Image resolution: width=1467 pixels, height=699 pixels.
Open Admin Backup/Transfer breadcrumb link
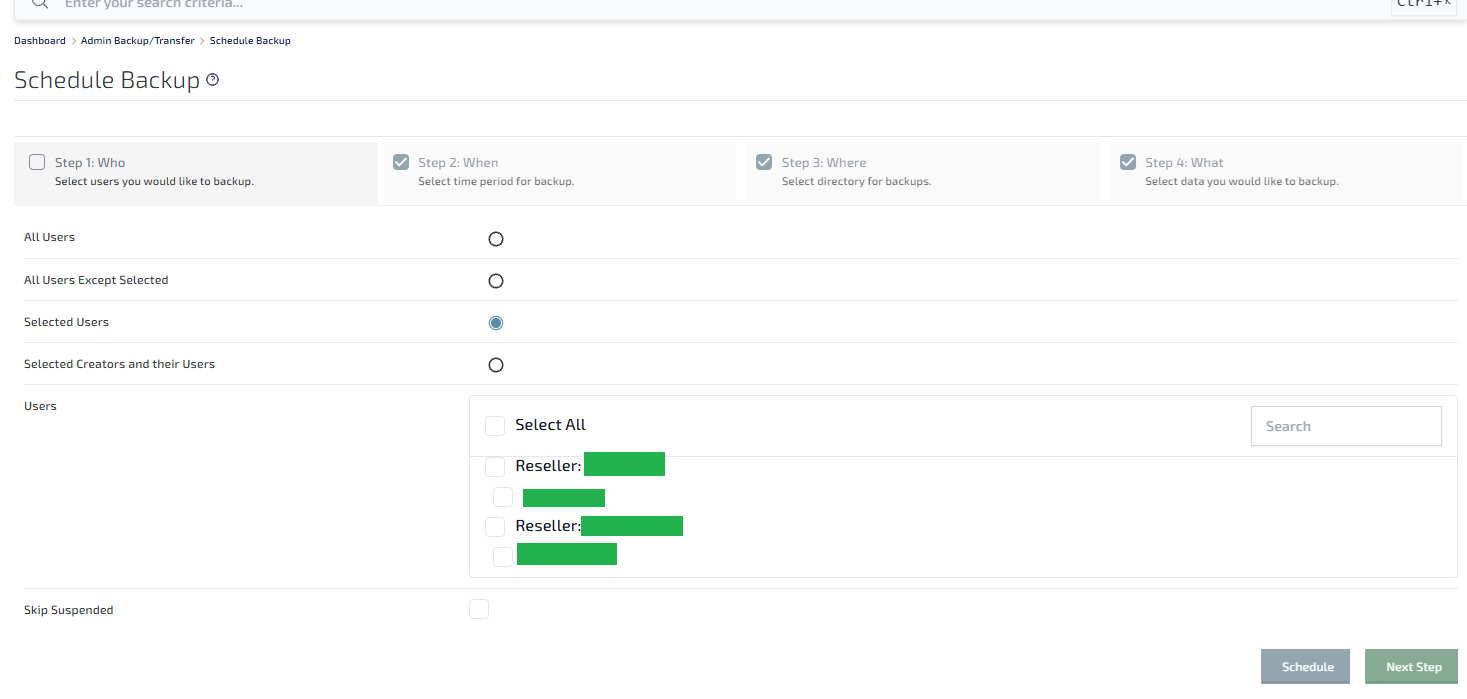coord(138,41)
